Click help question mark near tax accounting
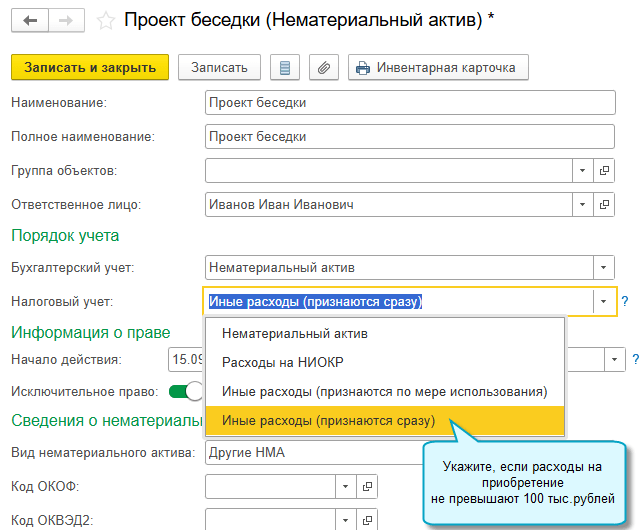This screenshot has height=530, width=639. [625, 300]
